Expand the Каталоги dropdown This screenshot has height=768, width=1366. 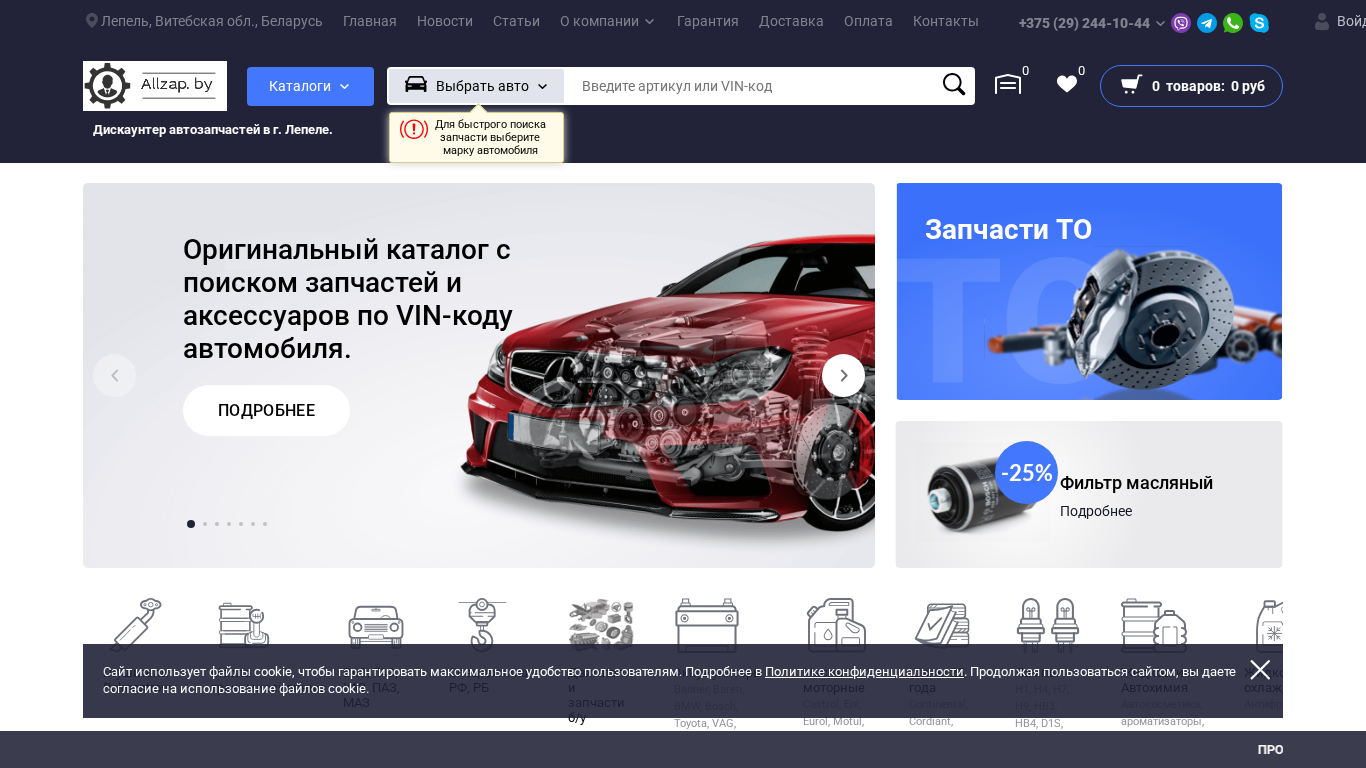click(x=310, y=86)
